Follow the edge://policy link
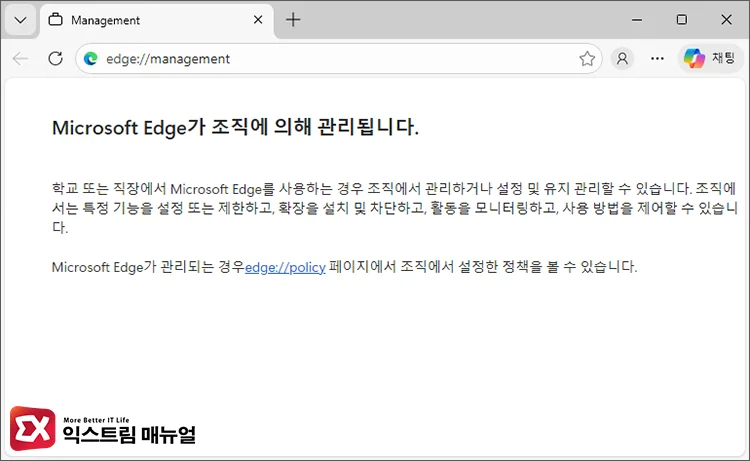 coord(285,267)
